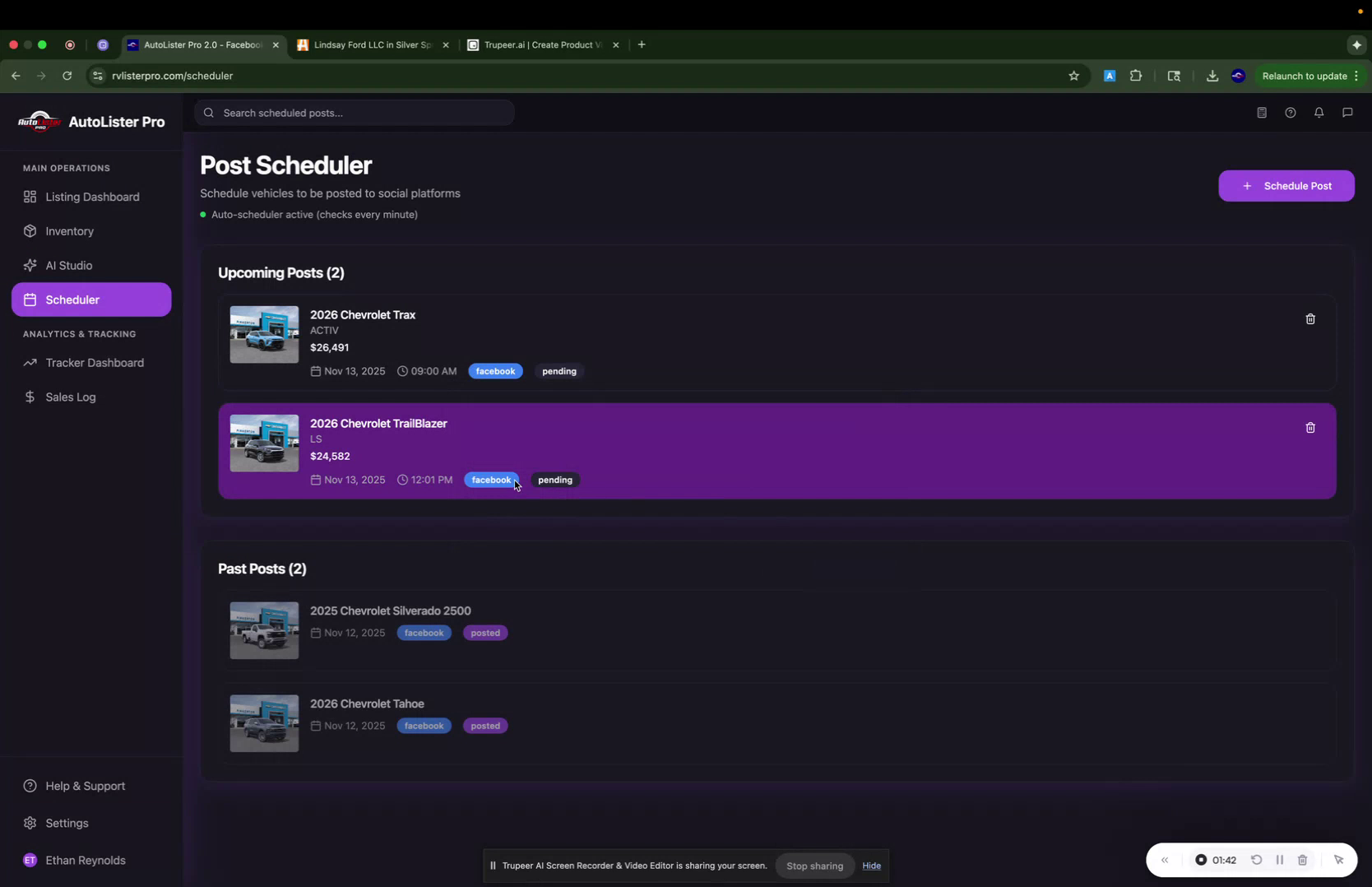The width and height of the screenshot is (1372, 887).
Task: Open notifications via the bell icon
Action: (1319, 113)
